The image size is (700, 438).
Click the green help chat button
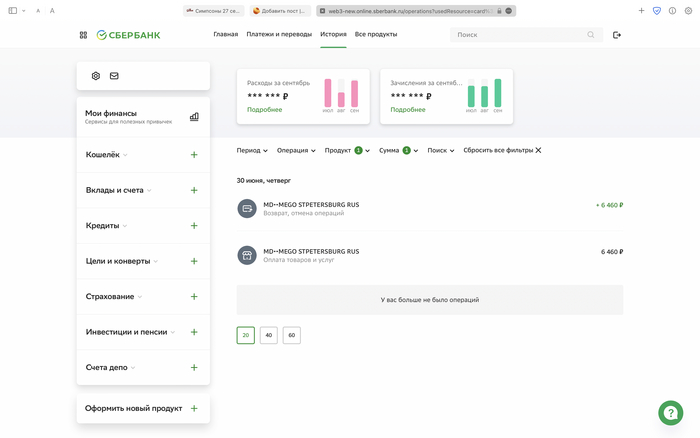click(x=670, y=412)
